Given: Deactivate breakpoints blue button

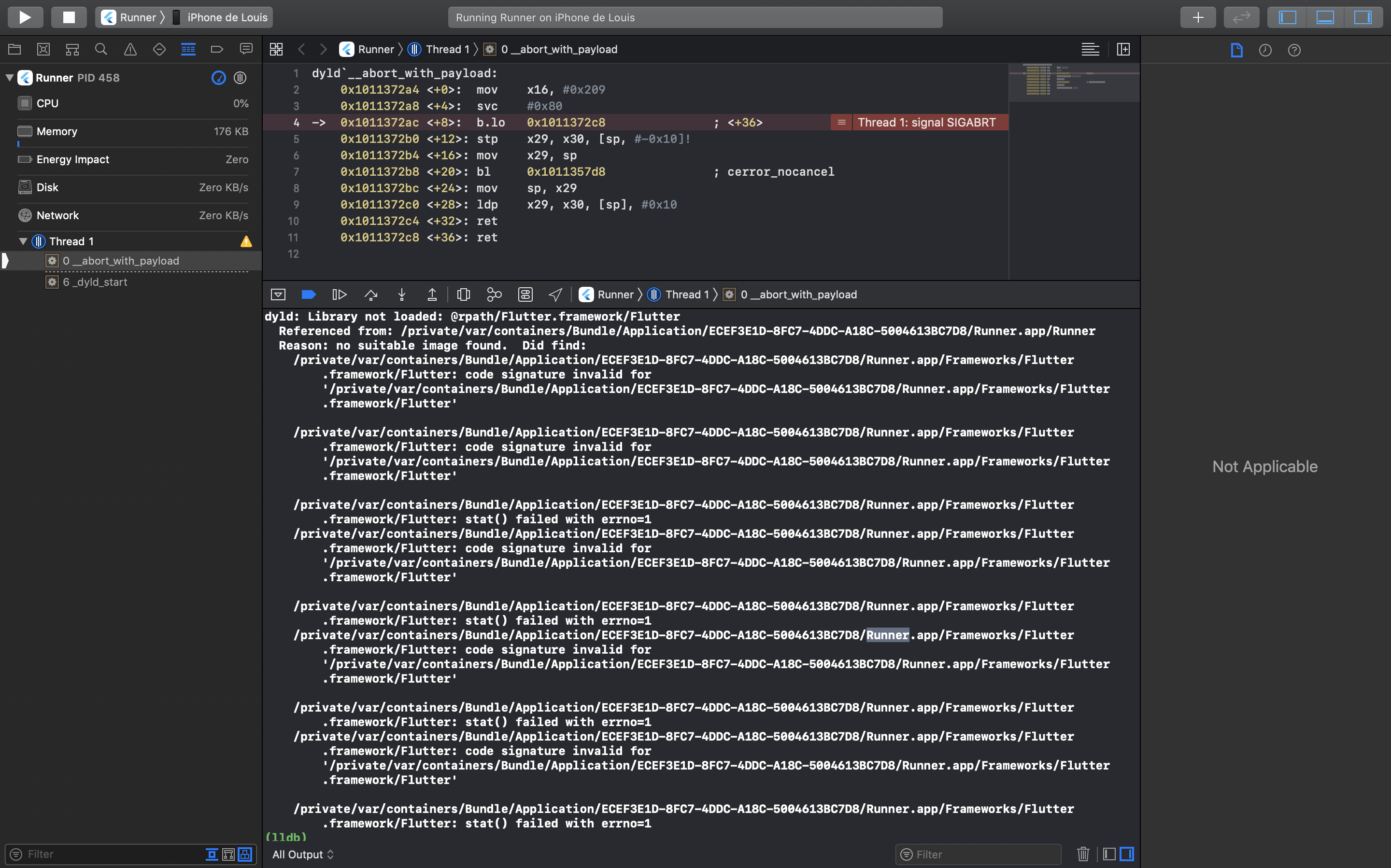Looking at the screenshot, I should [x=309, y=294].
